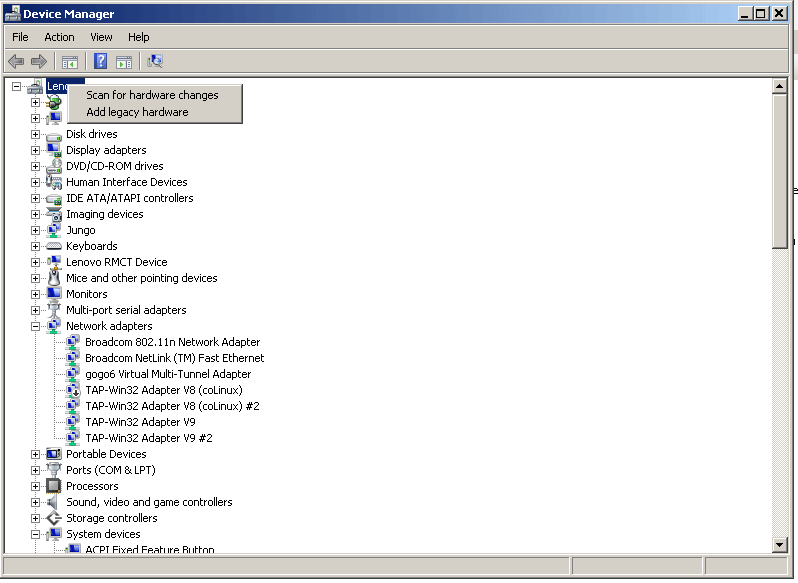This screenshot has height=583, width=798.
Task: Collapse the System devices category
Action: pyautogui.click(x=35, y=534)
